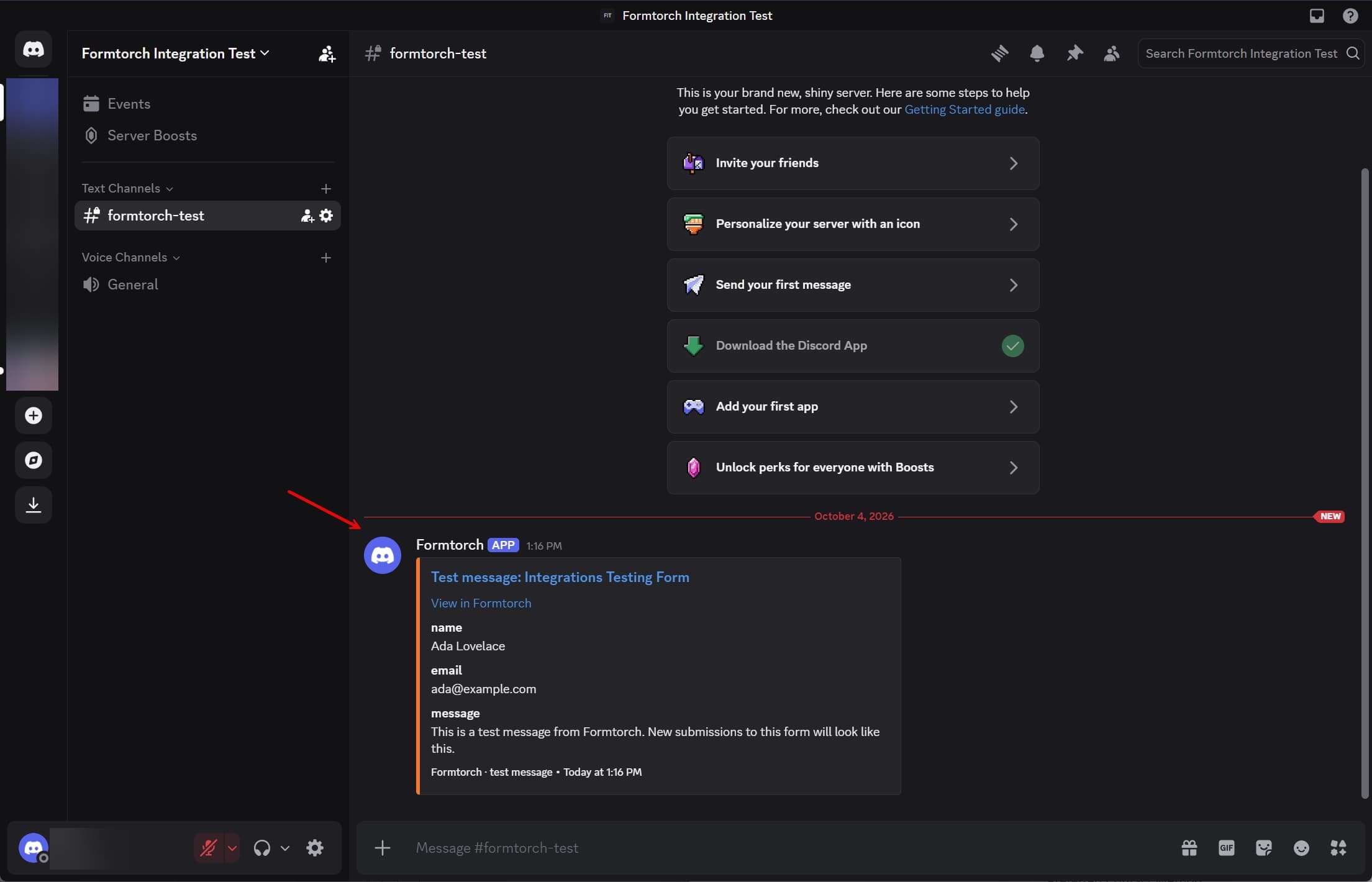
Task: Collapse Text Channels category
Action: (127, 188)
